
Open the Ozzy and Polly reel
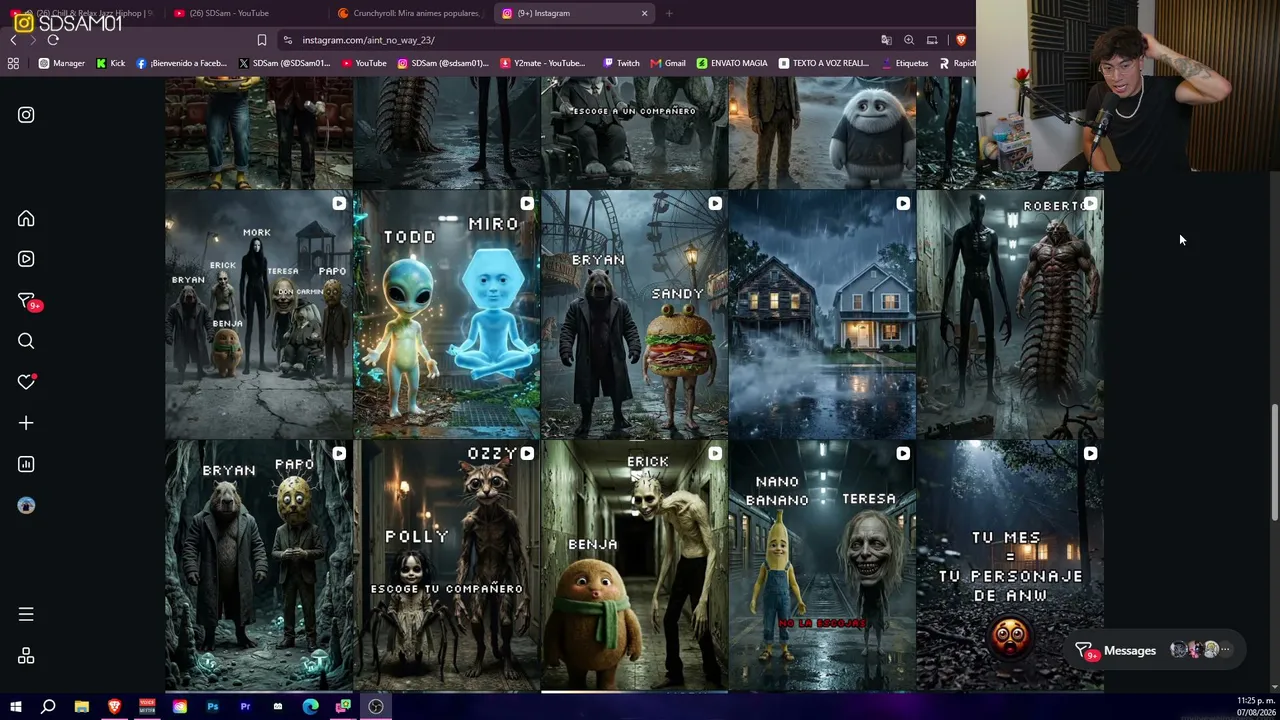click(446, 565)
